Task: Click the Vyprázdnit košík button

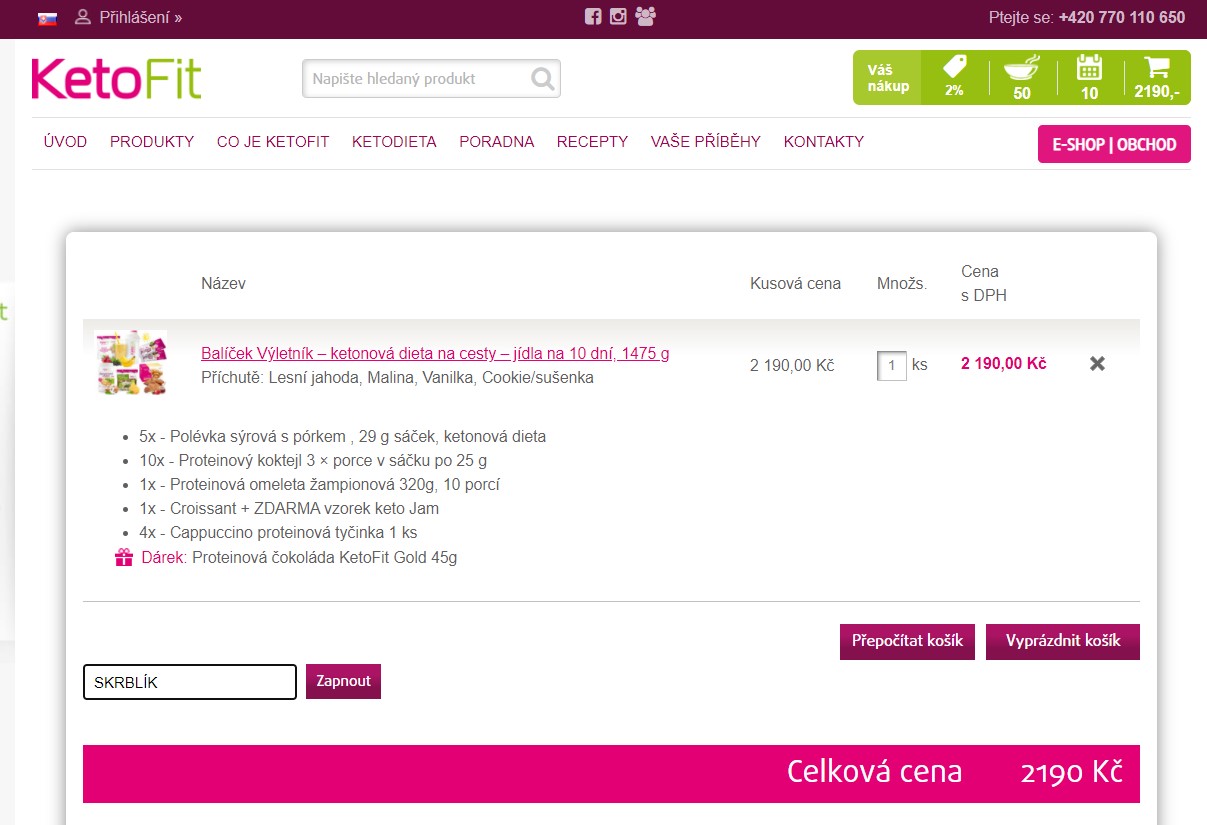Action: [1063, 641]
